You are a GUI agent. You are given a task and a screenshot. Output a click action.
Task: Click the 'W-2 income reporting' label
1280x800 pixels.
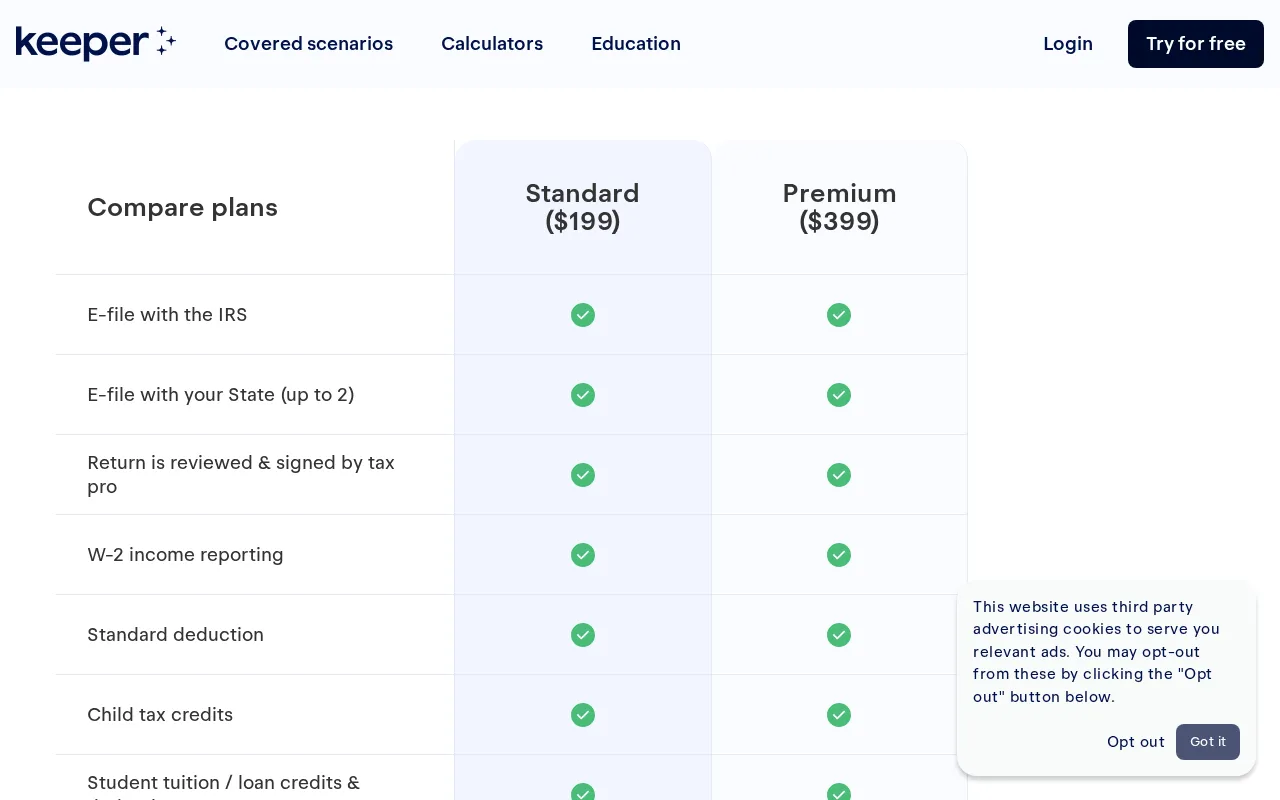click(185, 555)
